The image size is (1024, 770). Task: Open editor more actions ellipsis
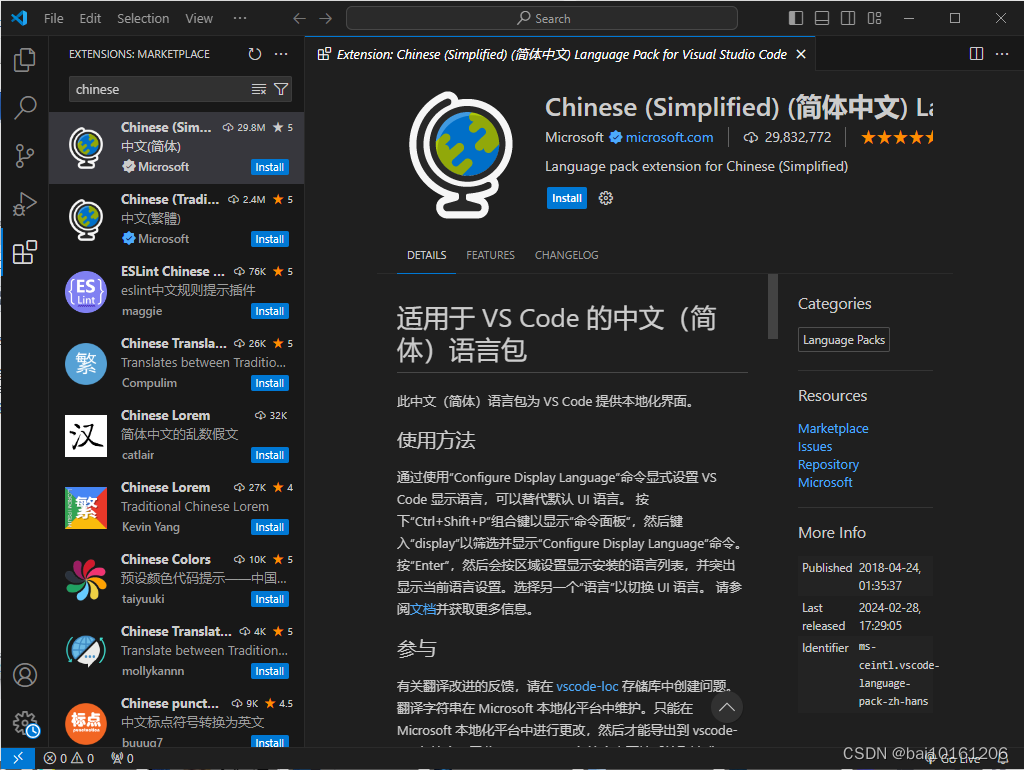click(1002, 54)
